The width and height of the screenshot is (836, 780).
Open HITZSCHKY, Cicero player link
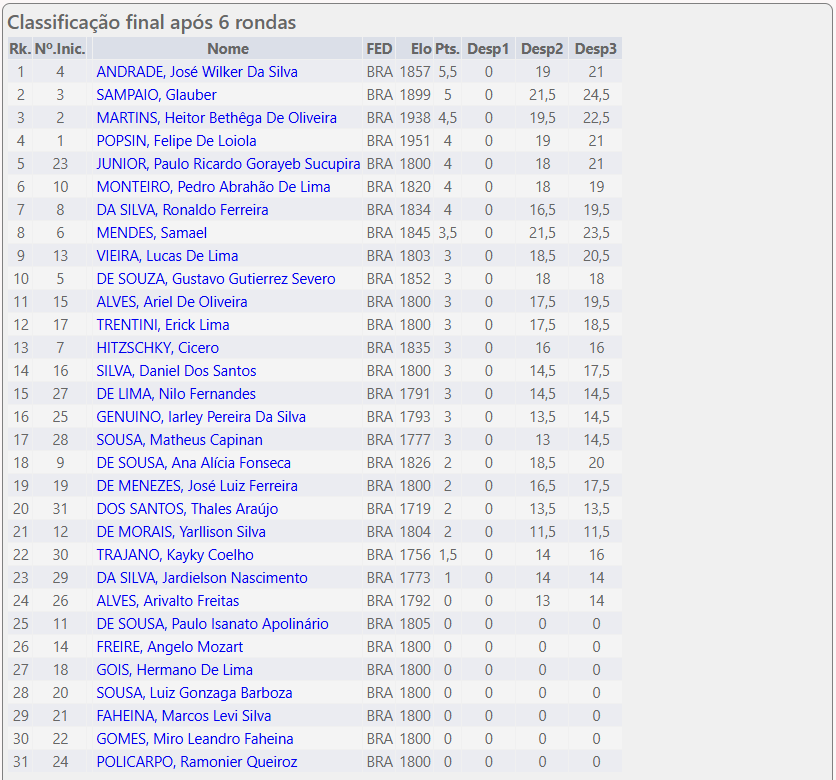pos(157,348)
